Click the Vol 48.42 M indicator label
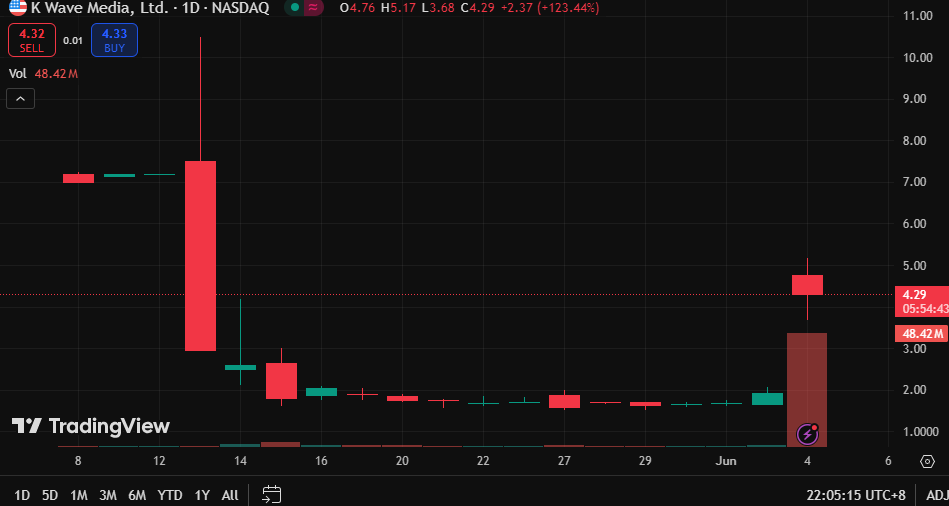The width and height of the screenshot is (949, 506). [44, 74]
